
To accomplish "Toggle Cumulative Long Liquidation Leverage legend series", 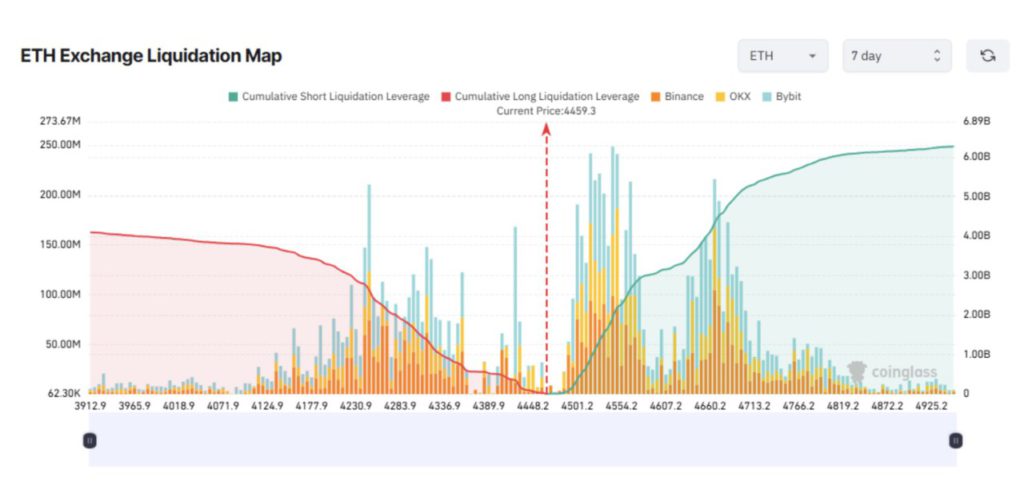I will click(x=539, y=97).
